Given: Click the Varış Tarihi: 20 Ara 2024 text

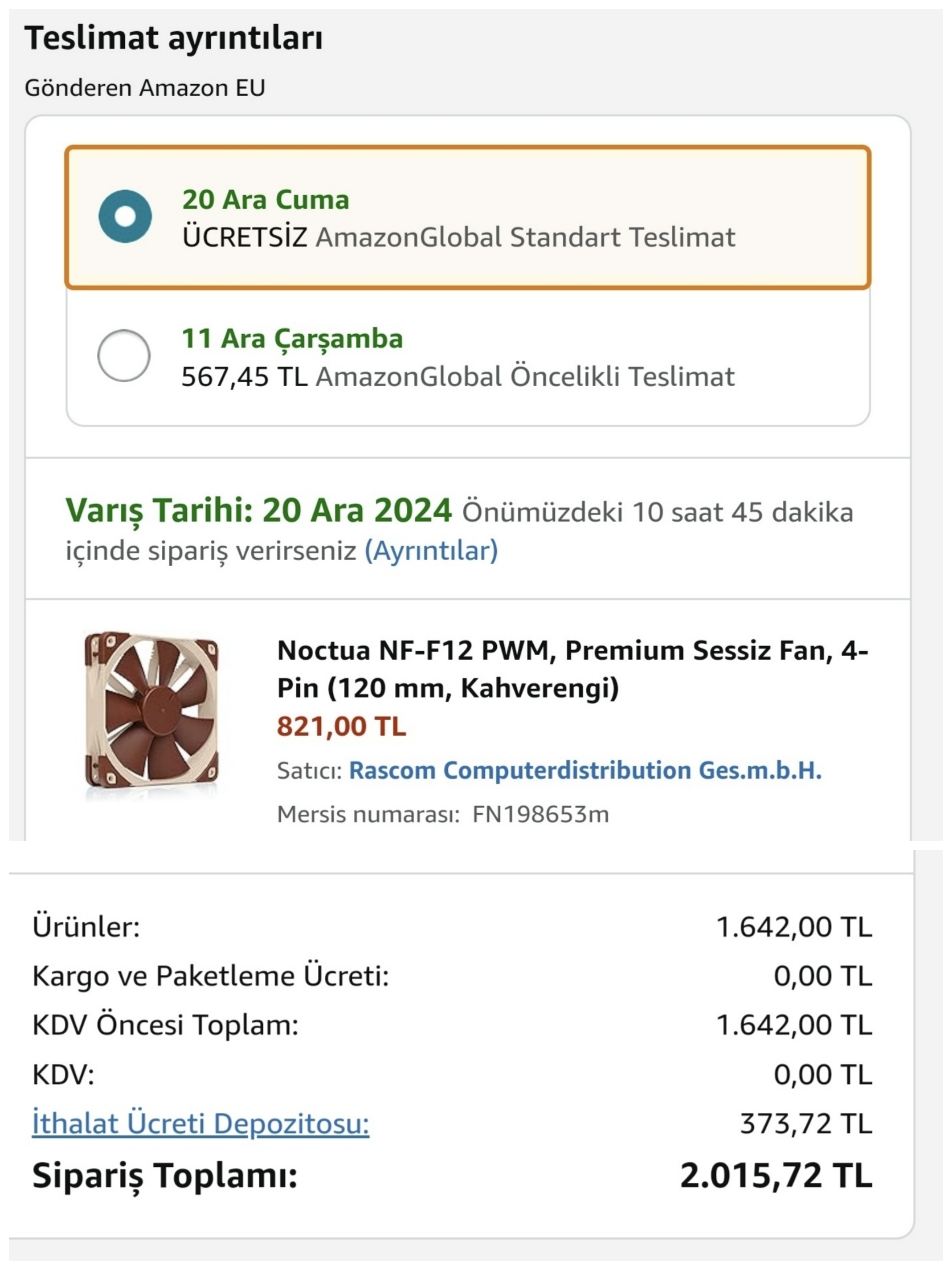Looking at the screenshot, I should (258, 510).
